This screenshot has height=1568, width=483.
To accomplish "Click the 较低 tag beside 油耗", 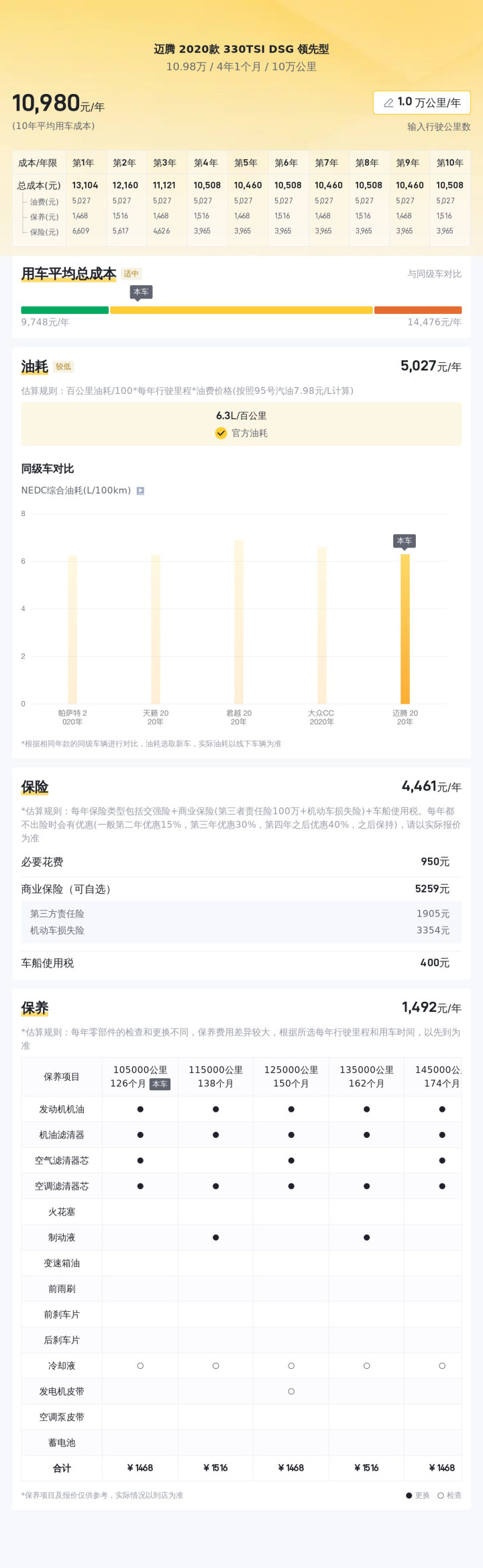I will [64, 366].
